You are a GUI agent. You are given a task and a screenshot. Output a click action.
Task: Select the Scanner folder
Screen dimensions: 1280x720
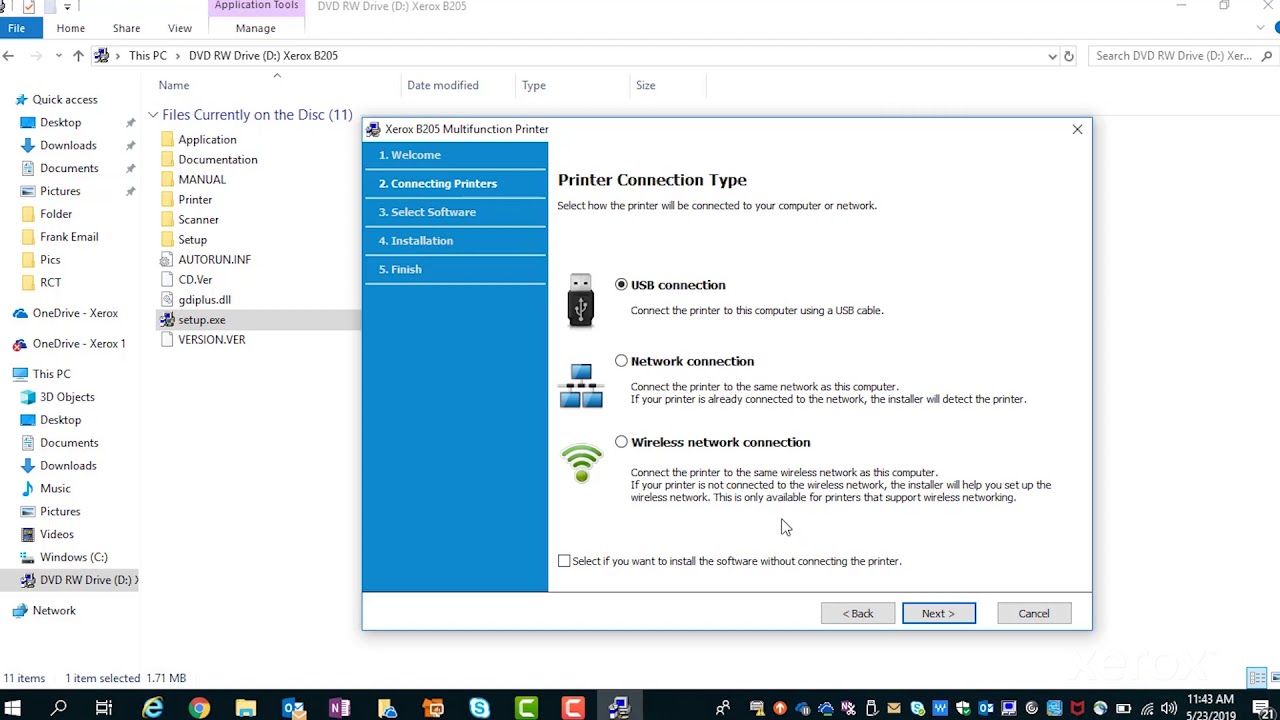tap(198, 220)
